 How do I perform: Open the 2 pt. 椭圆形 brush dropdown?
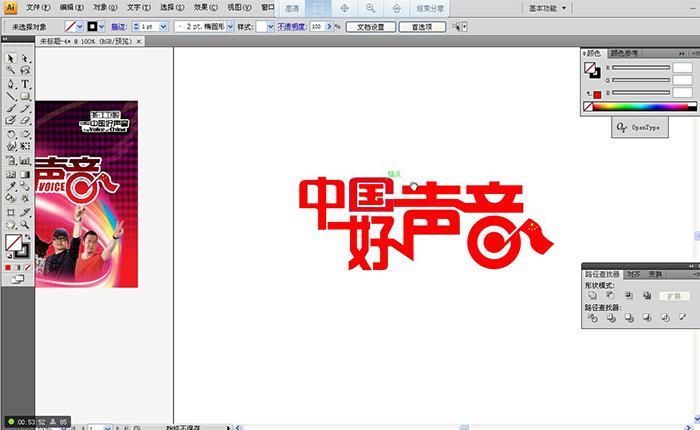point(230,27)
